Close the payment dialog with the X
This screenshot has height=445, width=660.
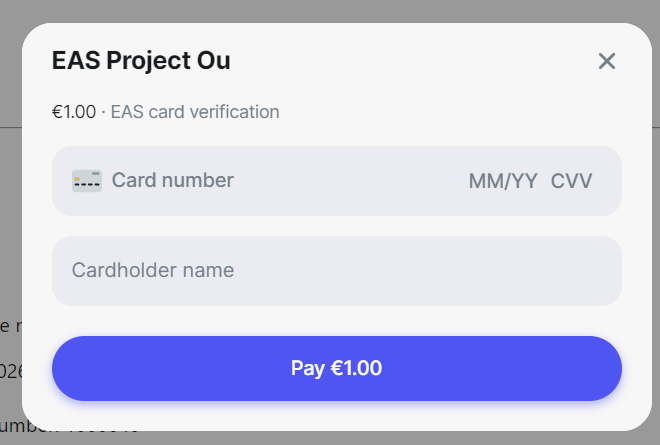606,61
